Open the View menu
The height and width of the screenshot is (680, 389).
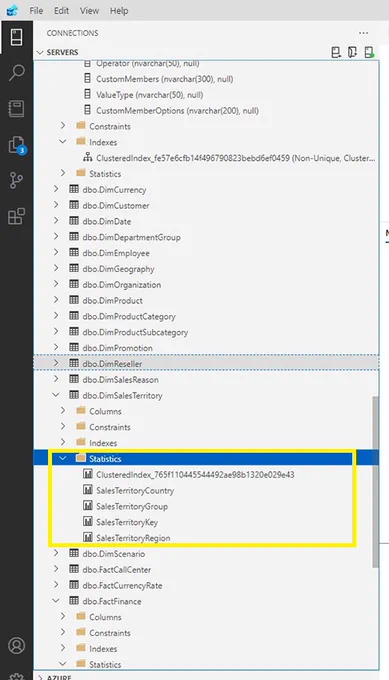(x=89, y=10)
